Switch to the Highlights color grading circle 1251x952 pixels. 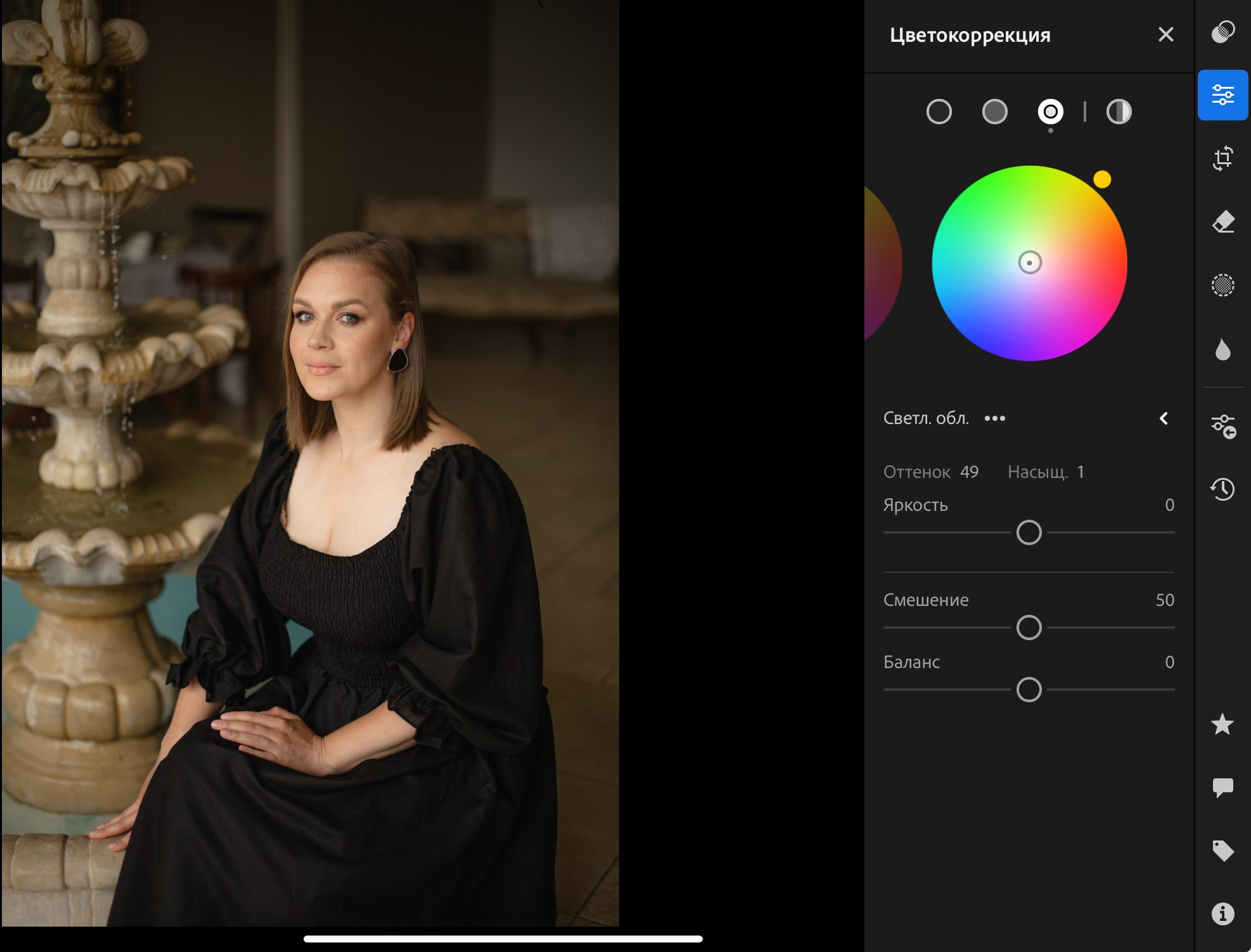click(1050, 112)
